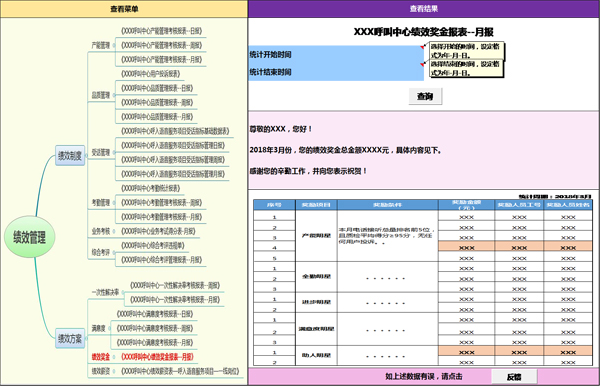The height and width of the screenshot is (386, 600).
Task: Click the 统计结束时间 input field
Action: tap(336, 72)
